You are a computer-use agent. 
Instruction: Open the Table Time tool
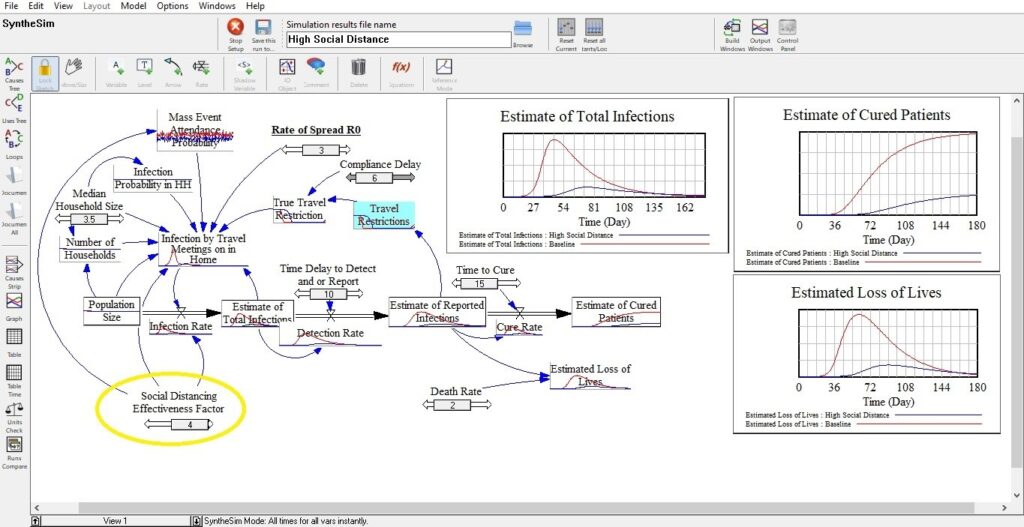(x=14, y=372)
